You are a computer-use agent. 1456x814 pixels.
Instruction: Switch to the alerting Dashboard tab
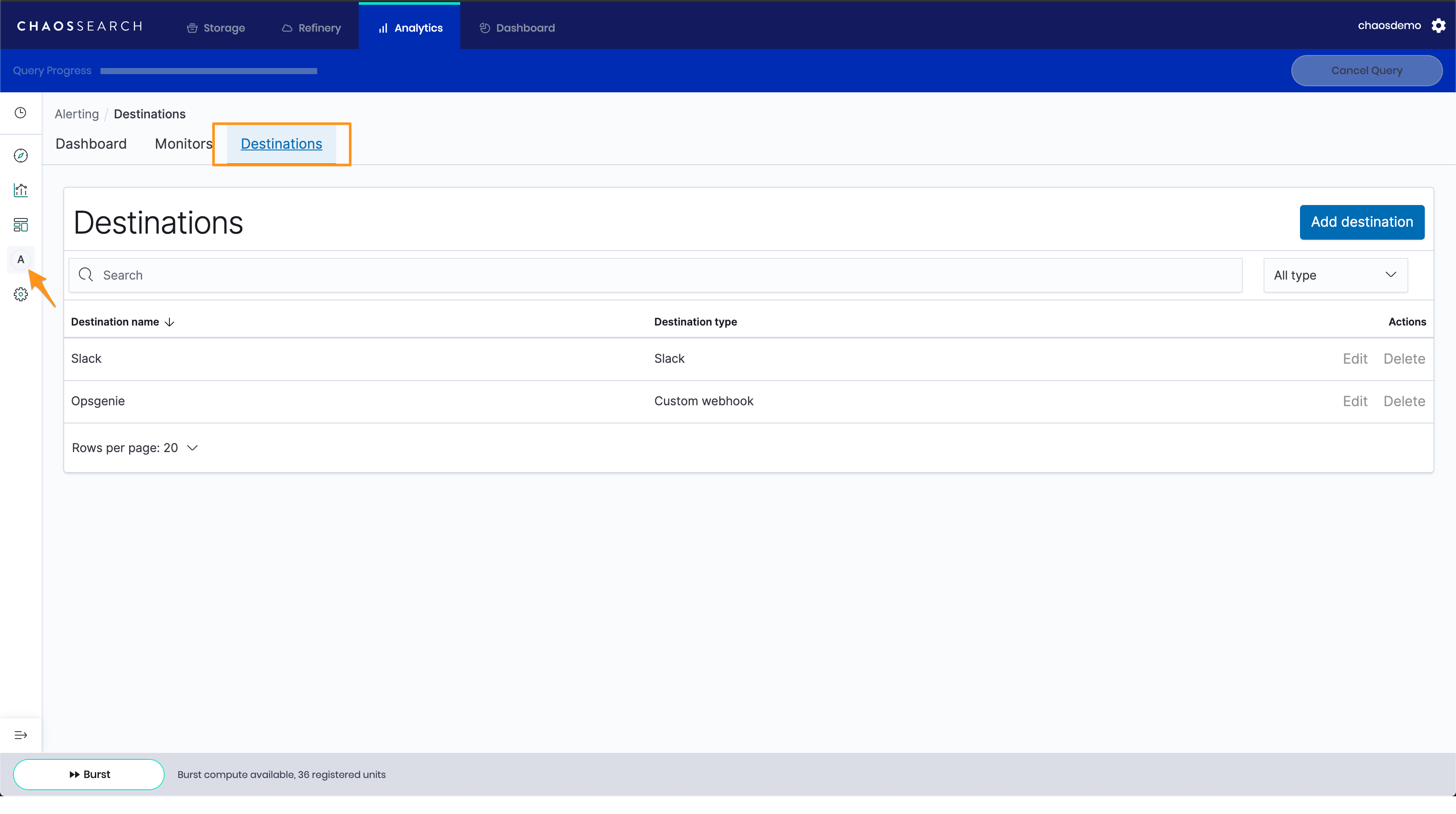click(91, 144)
